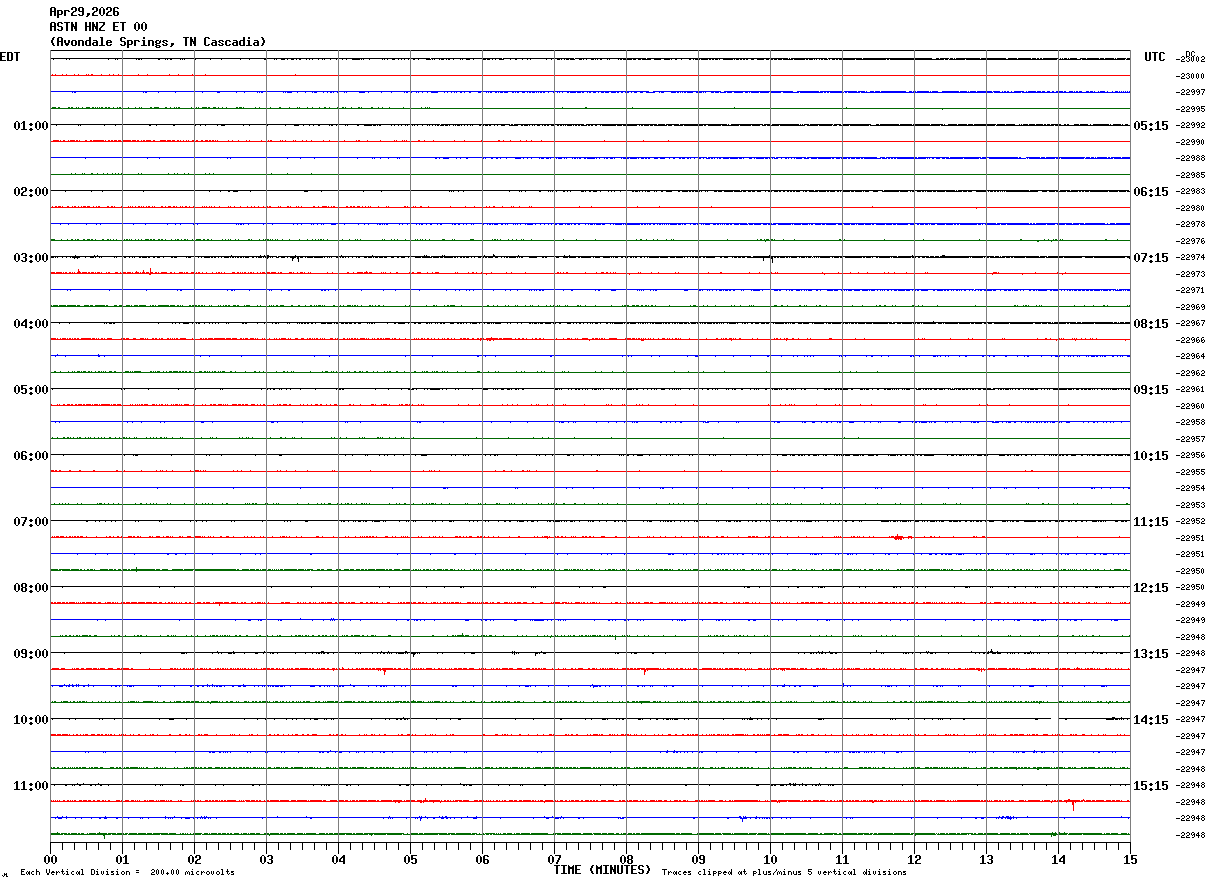Click minute 06 on the time axis
The height and width of the screenshot is (886, 1210).
tap(482, 859)
